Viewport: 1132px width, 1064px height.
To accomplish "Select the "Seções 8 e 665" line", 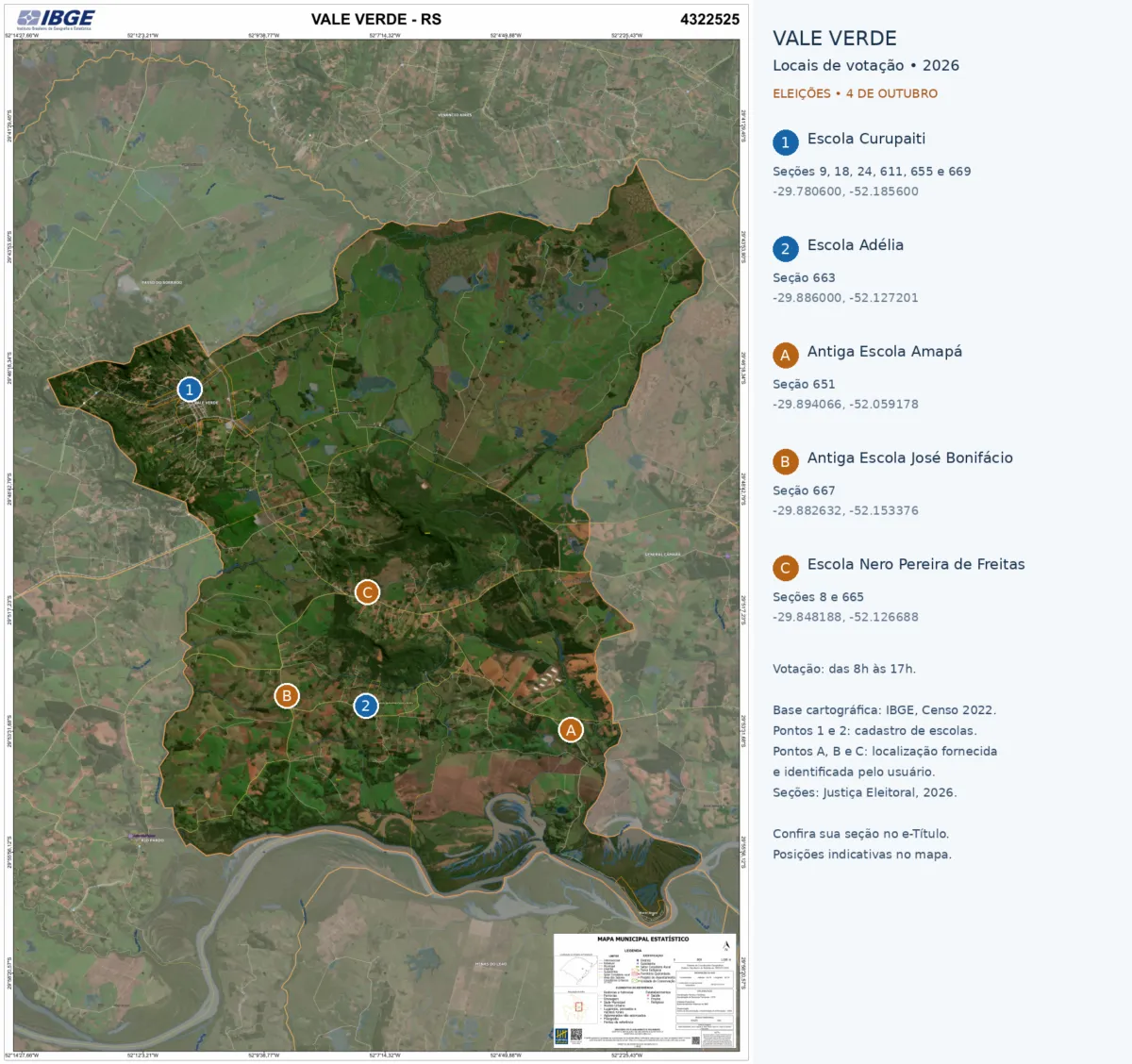I will (x=818, y=598).
